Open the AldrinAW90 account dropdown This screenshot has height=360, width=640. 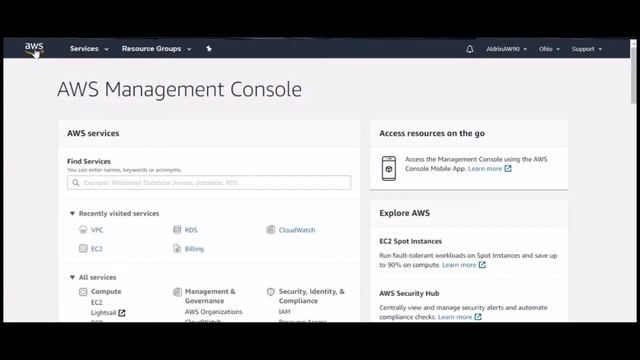(x=506, y=49)
